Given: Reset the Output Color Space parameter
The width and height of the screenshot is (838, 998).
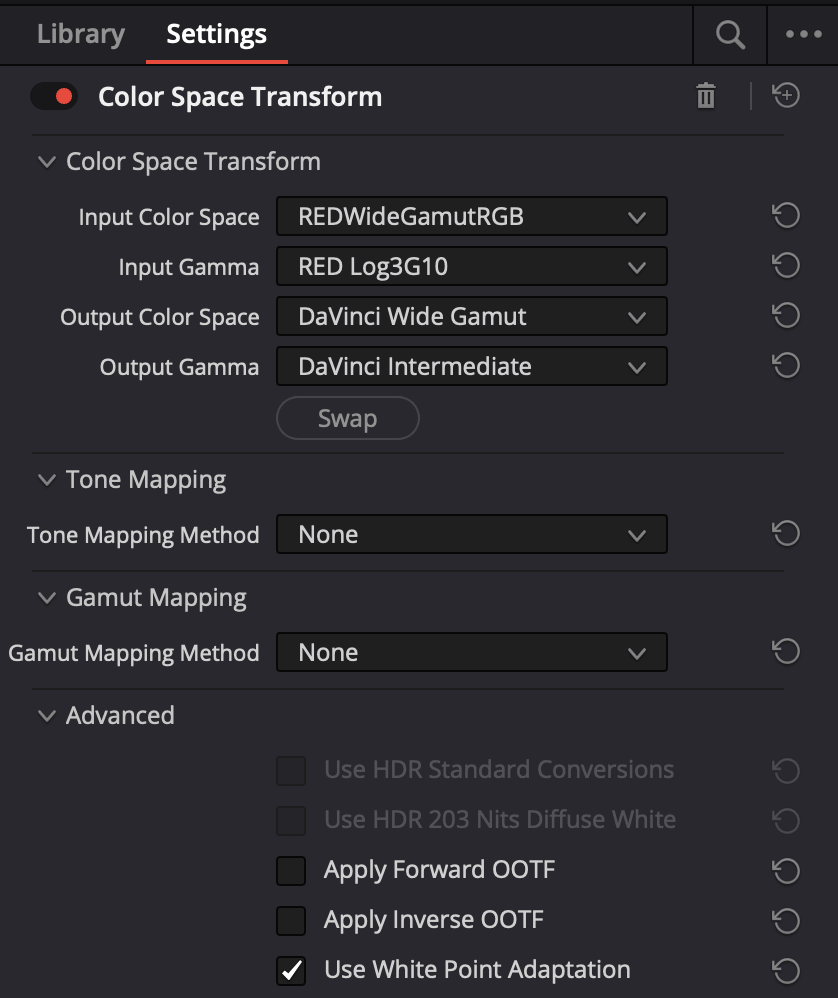Looking at the screenshot, I should pos(786,316).
